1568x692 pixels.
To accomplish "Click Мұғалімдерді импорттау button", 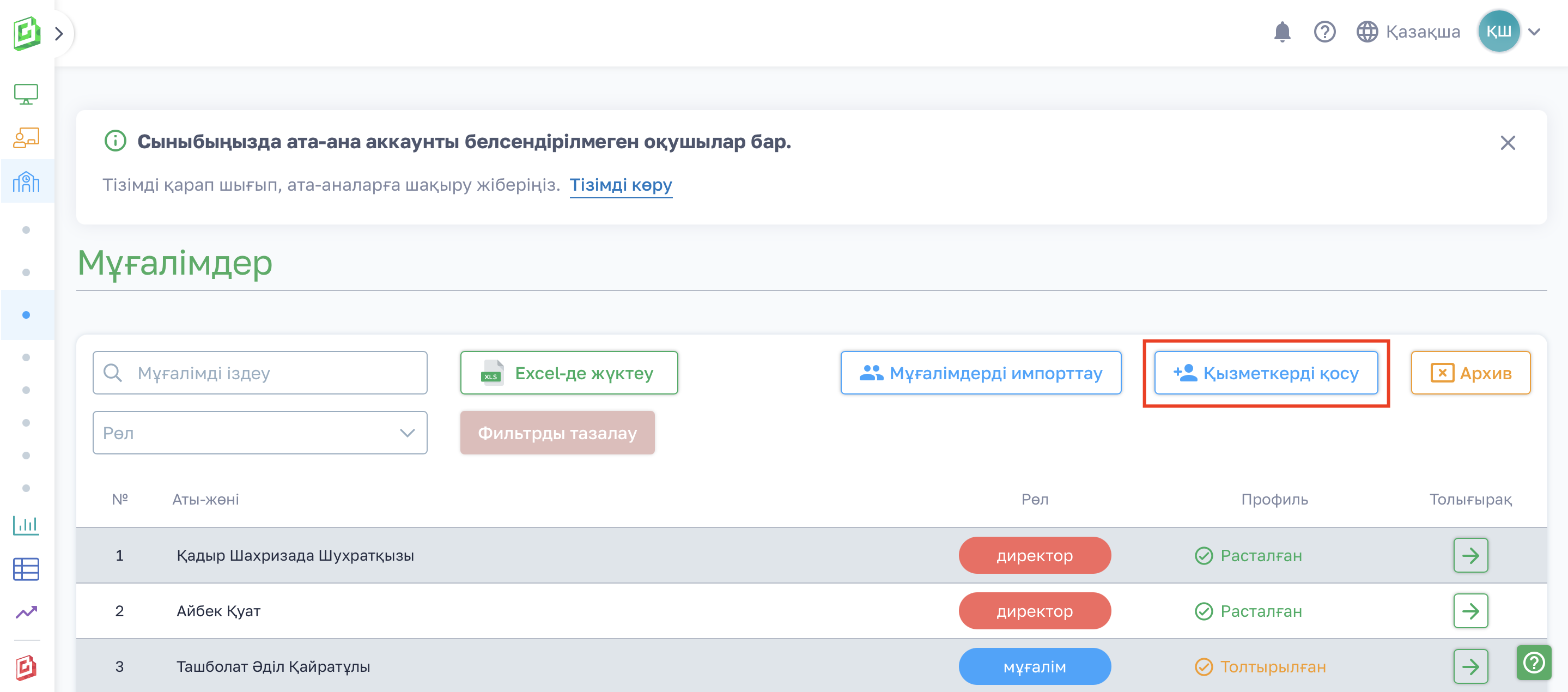I will tap(981, 373).
